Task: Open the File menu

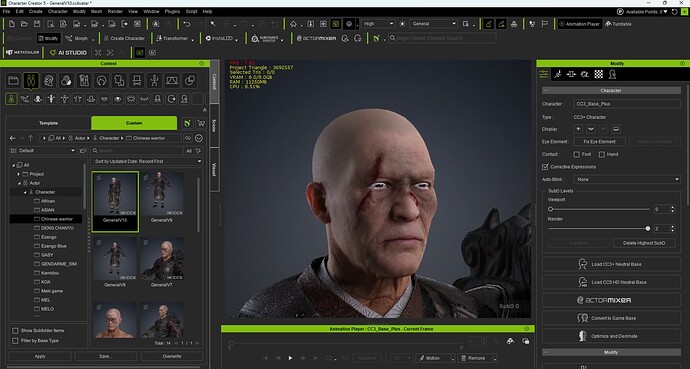Action: tap(6, 11)
